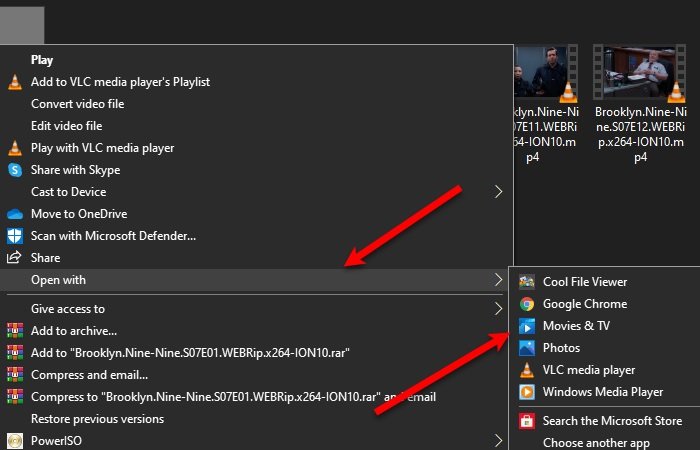Image resolution: width=700 pixels, height=450 pixels.
Task: Click the VLC cone icon beside Play with VLC
Action: (x=15, y=148)
